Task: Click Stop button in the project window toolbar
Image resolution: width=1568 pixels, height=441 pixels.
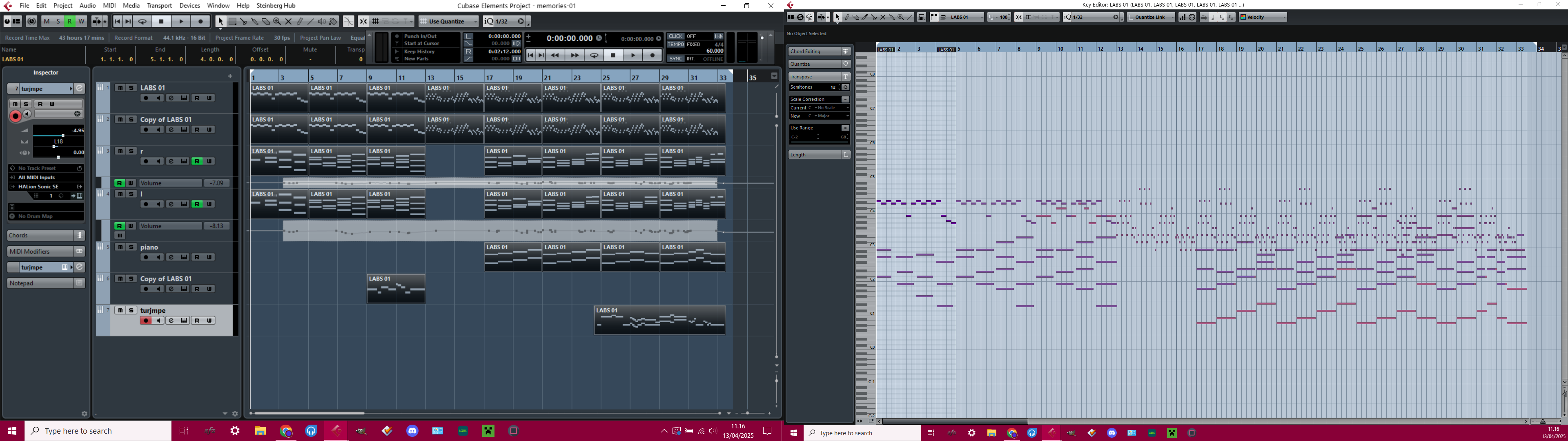Action: click(161, 21)
